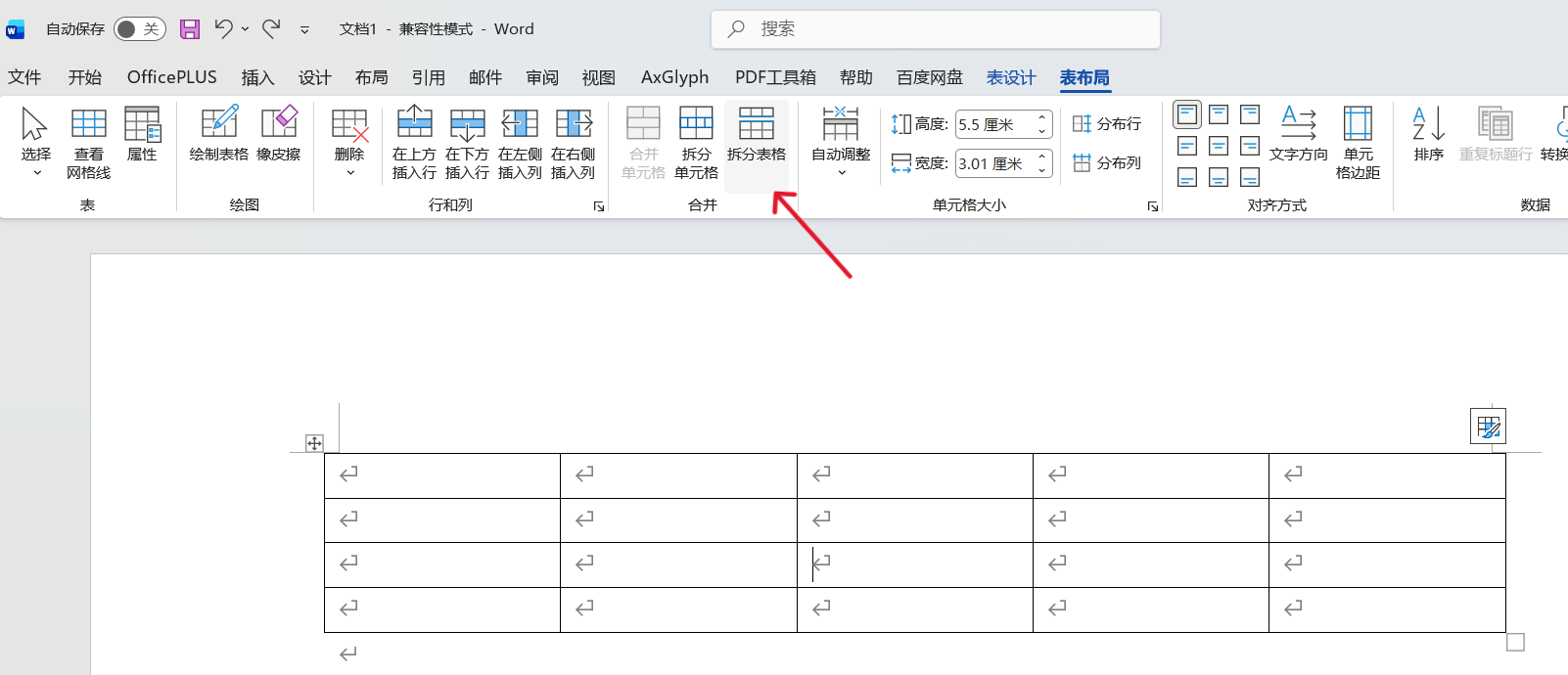
Task: Select align bottom left
Action: pos(1187,177)
